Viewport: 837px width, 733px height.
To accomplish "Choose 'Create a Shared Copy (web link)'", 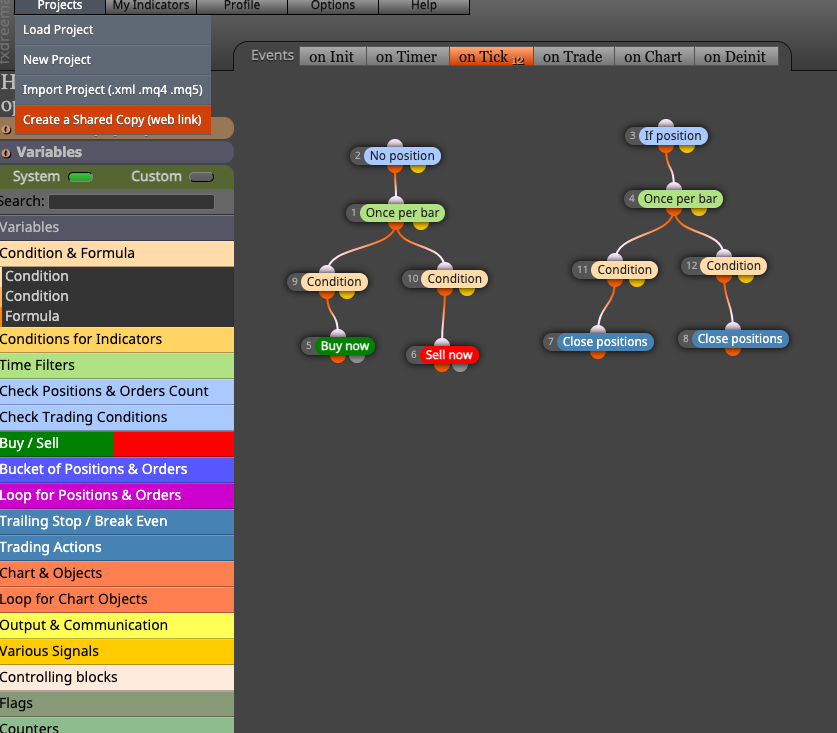I will pyautogui.click(x=113, y=120).
